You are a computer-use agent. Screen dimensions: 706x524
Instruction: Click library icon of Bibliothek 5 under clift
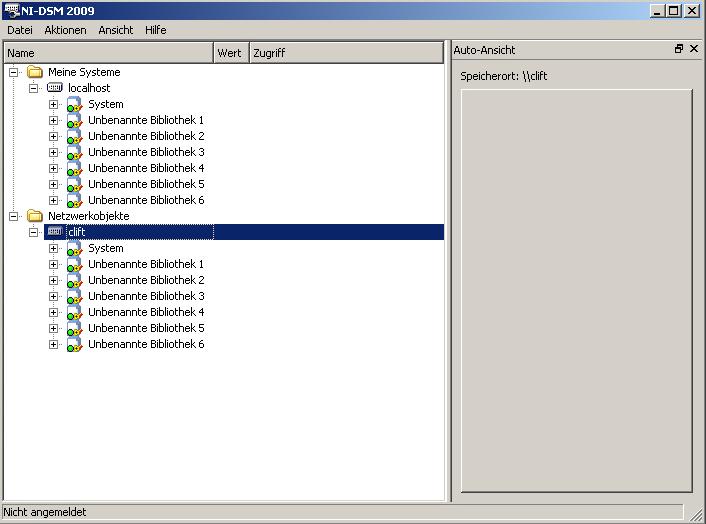tap(74, 328)
